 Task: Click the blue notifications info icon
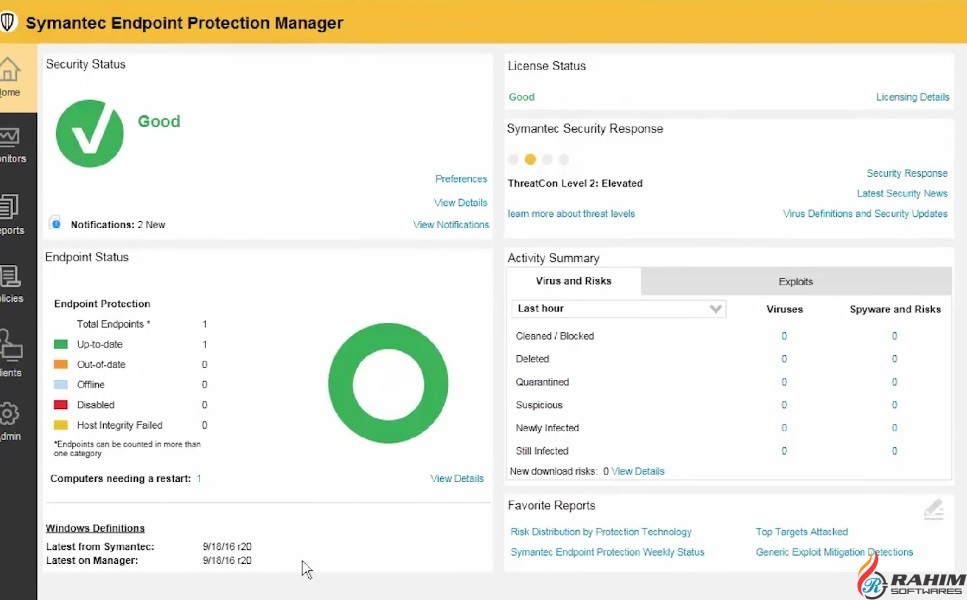pos(55,224)
